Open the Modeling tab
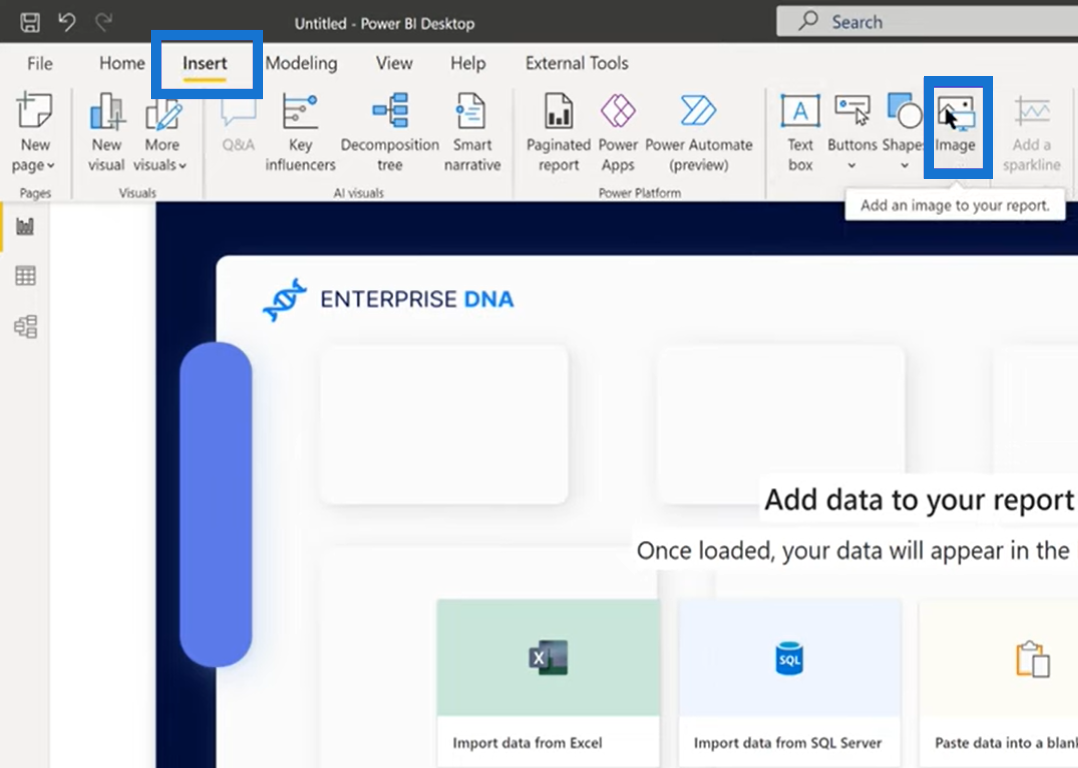Image resolution: width=1078 pixels, height=768 pixels. [x=301, y=63]
